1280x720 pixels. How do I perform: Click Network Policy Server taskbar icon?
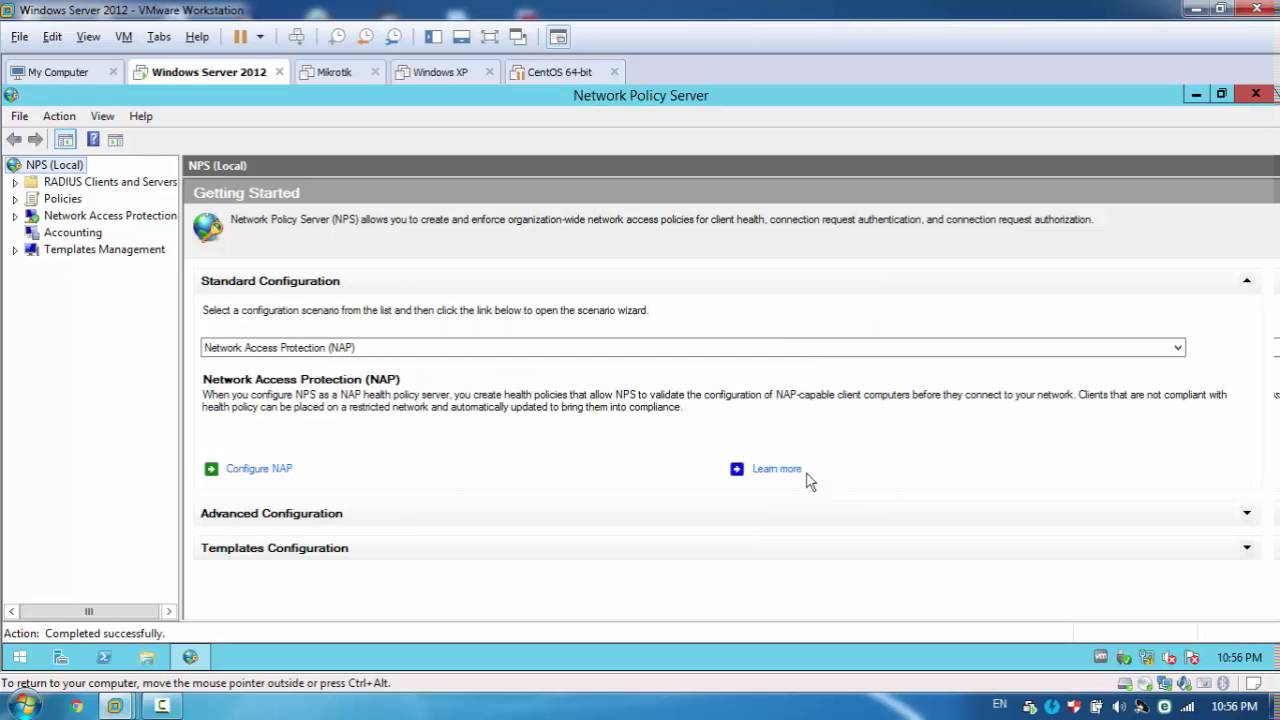190,657
